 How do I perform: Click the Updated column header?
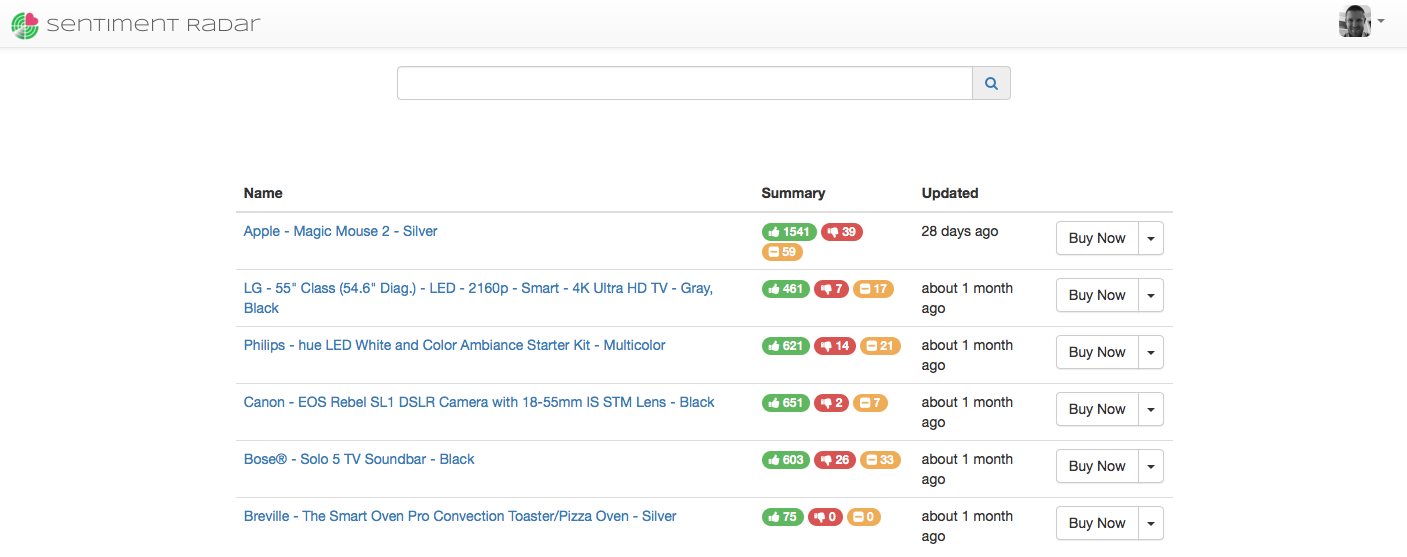[950, 193]
